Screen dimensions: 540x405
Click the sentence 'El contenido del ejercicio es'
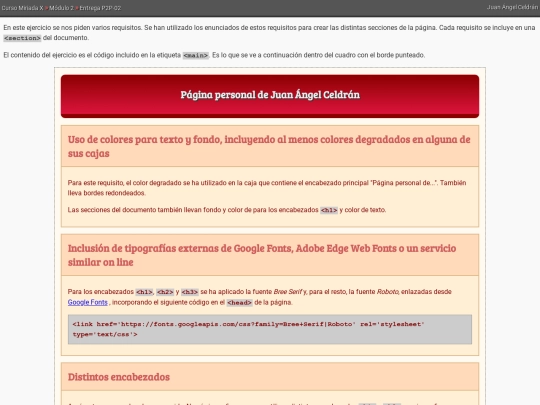click(x=214, y=55)
